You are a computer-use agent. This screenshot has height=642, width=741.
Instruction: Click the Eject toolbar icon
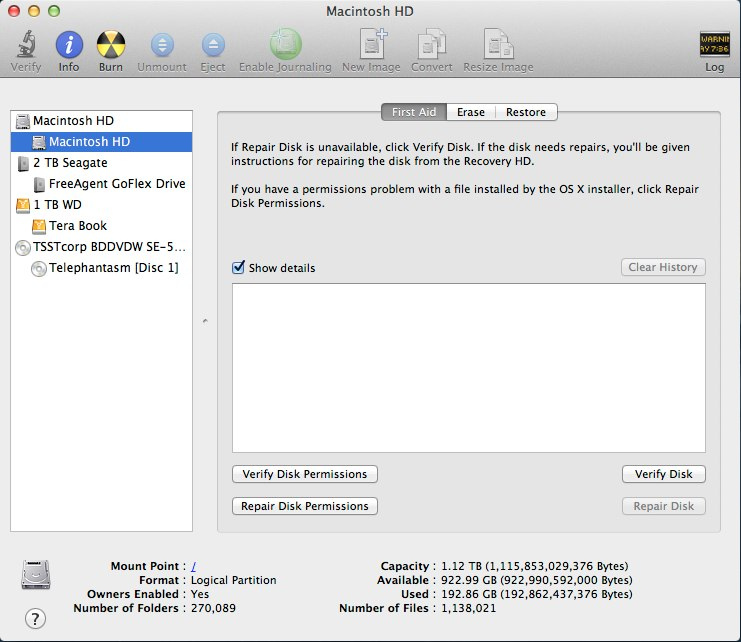[213, 45]
